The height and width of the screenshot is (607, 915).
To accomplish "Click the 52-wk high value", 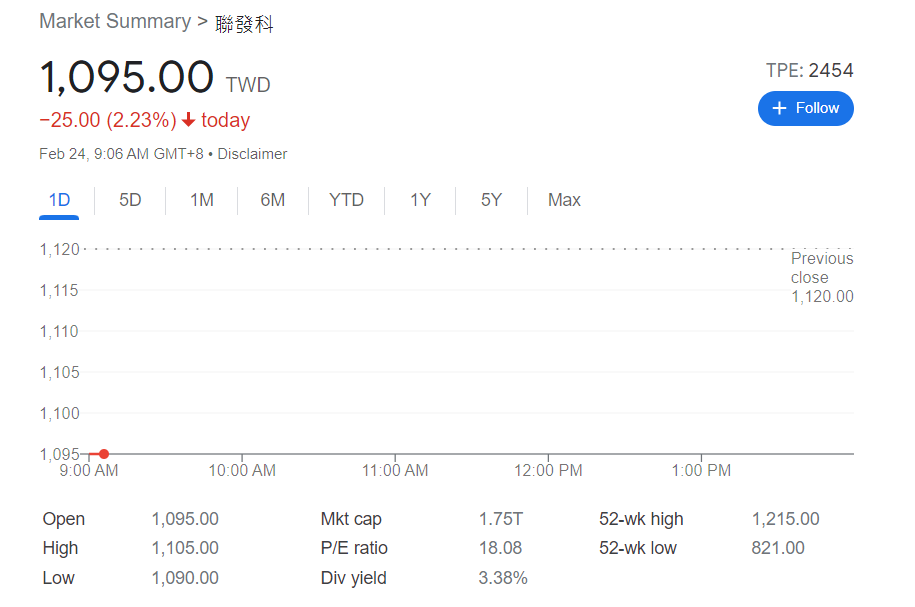I will point(785,519).
